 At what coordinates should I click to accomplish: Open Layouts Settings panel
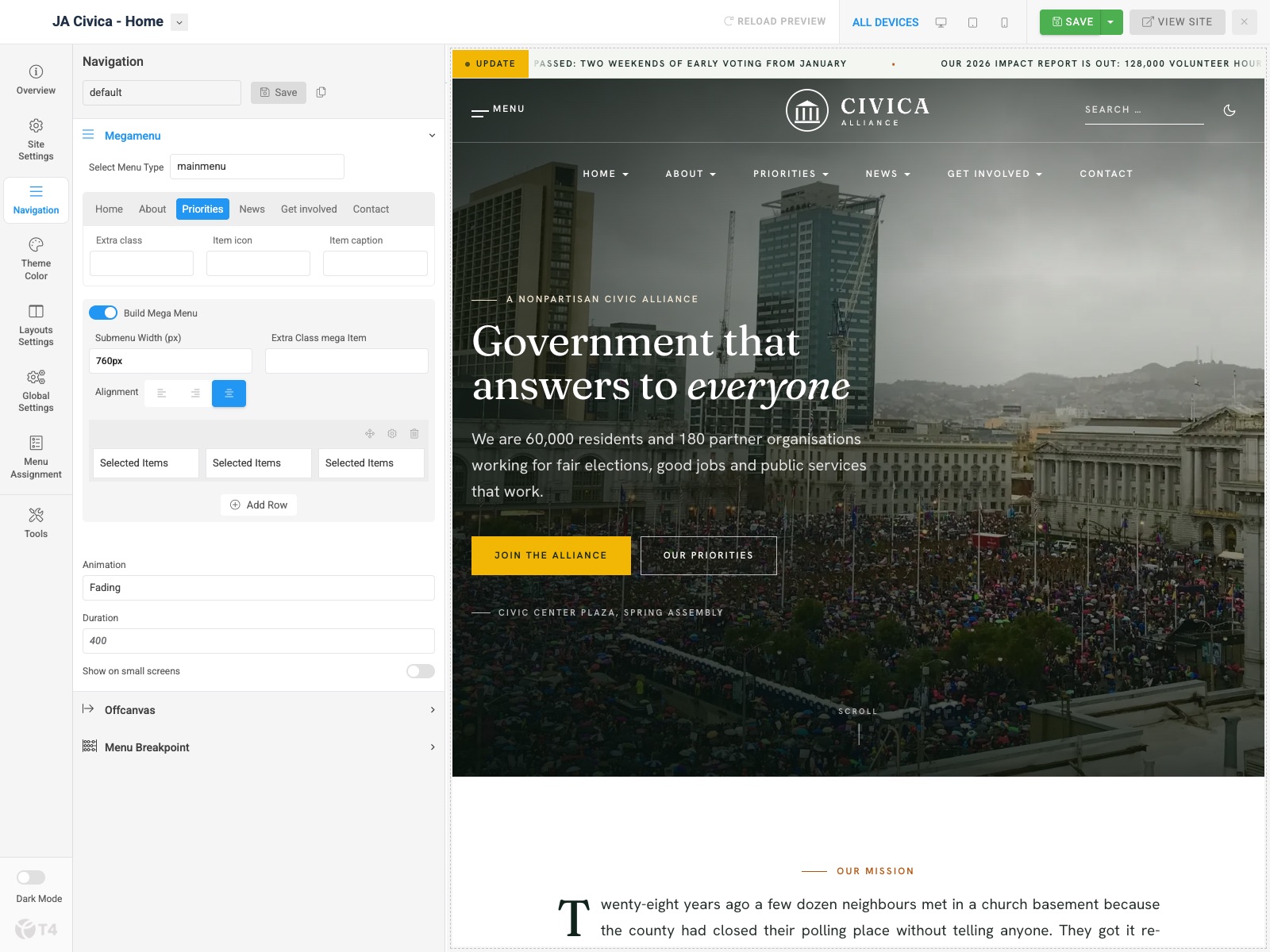point(36,325)
